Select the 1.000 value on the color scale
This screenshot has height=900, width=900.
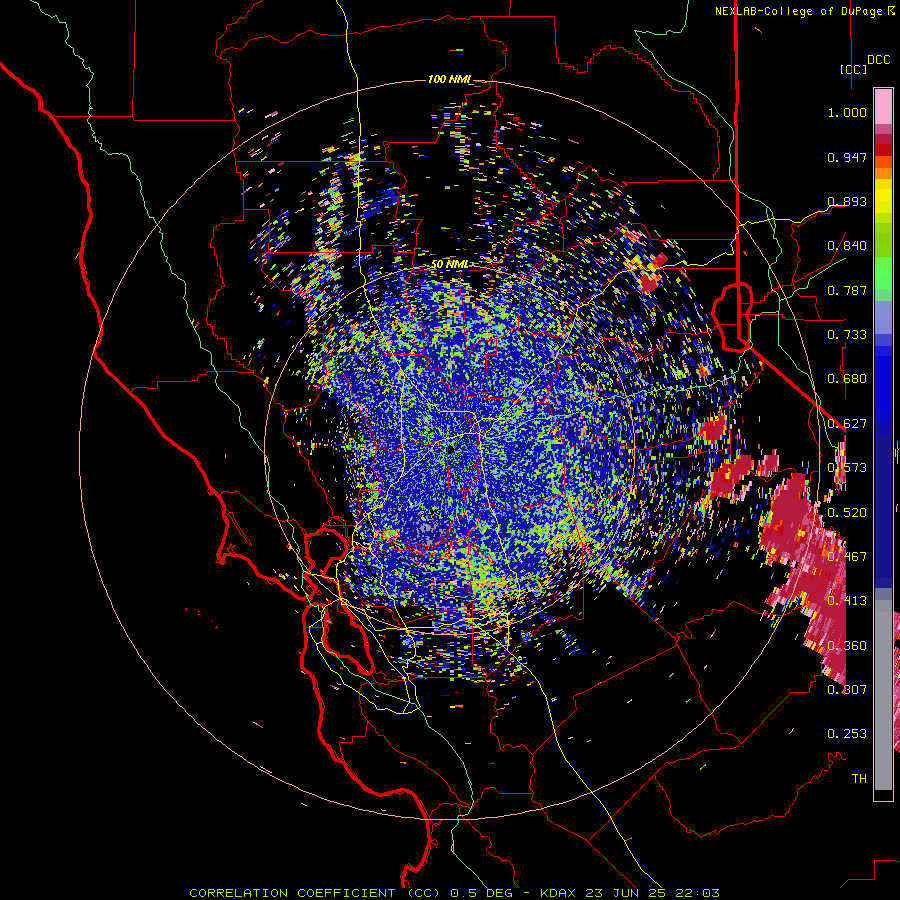tap(847, 112)
